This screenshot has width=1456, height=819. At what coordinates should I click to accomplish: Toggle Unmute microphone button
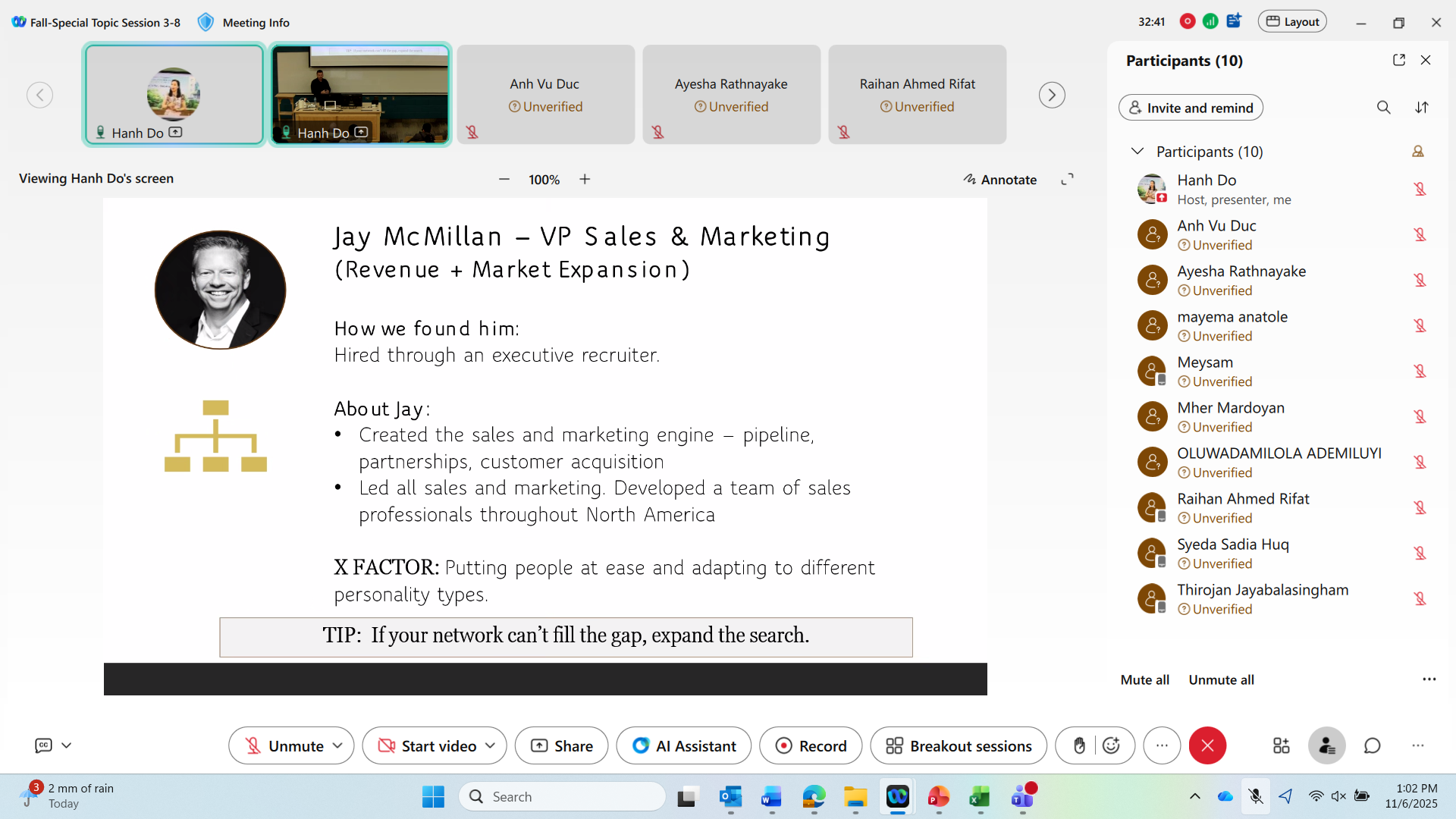click(284, 746)
